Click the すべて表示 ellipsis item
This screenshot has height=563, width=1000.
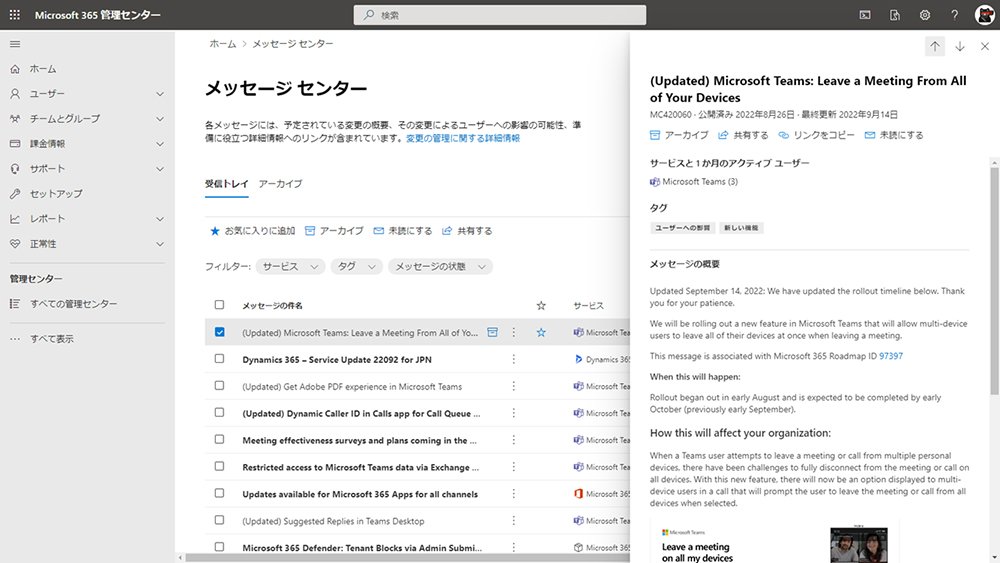(42, 339)
